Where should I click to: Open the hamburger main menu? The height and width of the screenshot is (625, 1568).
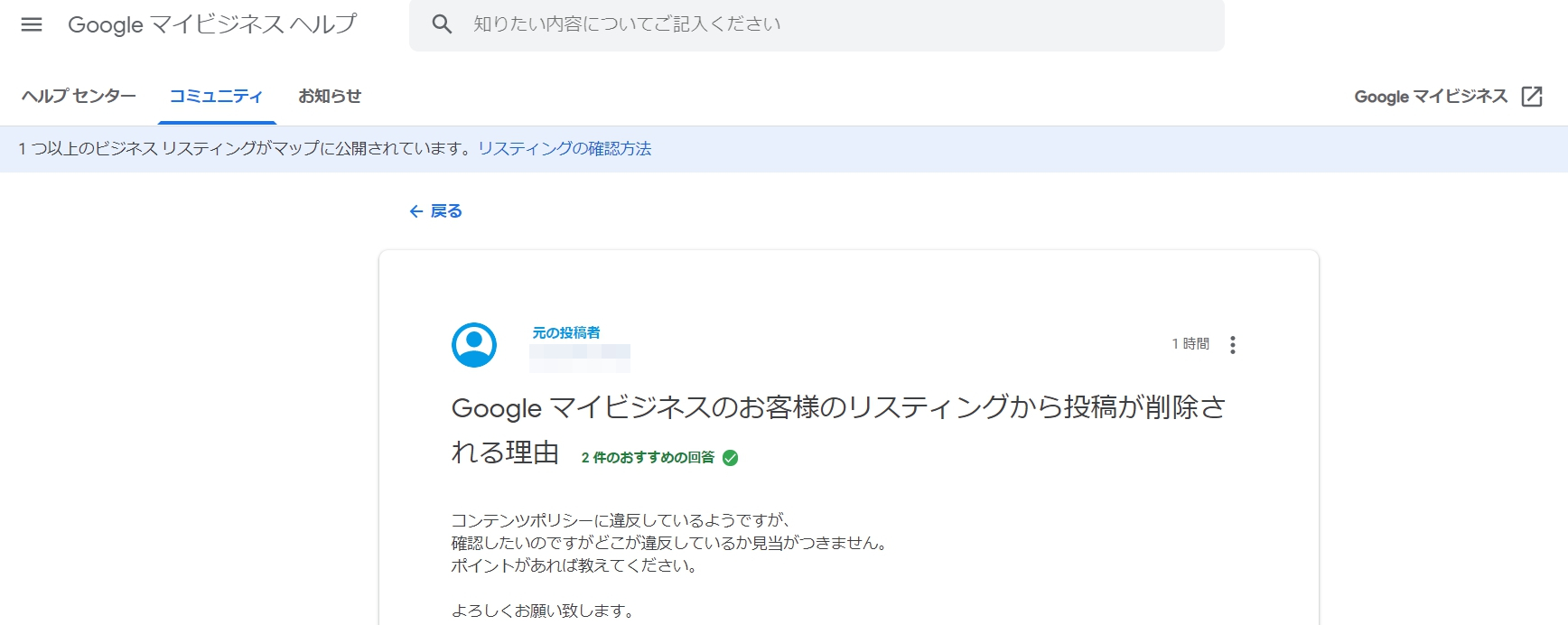32,24
